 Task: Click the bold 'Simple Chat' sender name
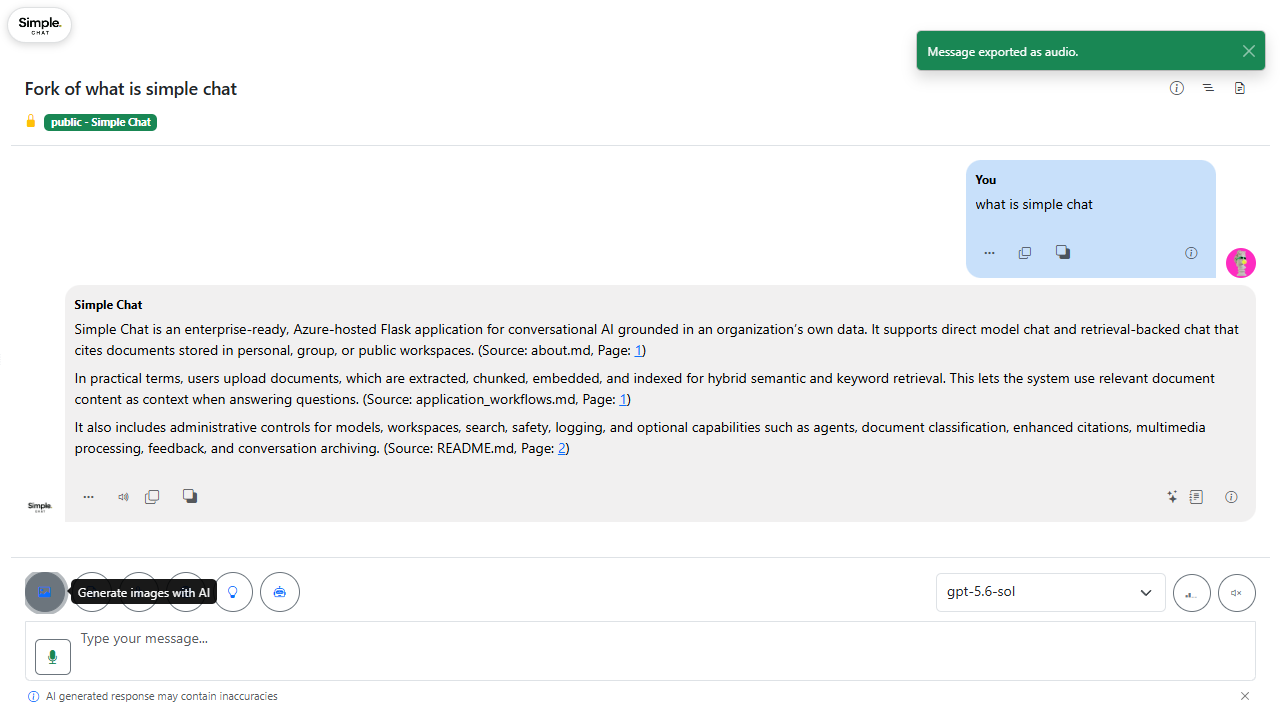coord(108,305)
